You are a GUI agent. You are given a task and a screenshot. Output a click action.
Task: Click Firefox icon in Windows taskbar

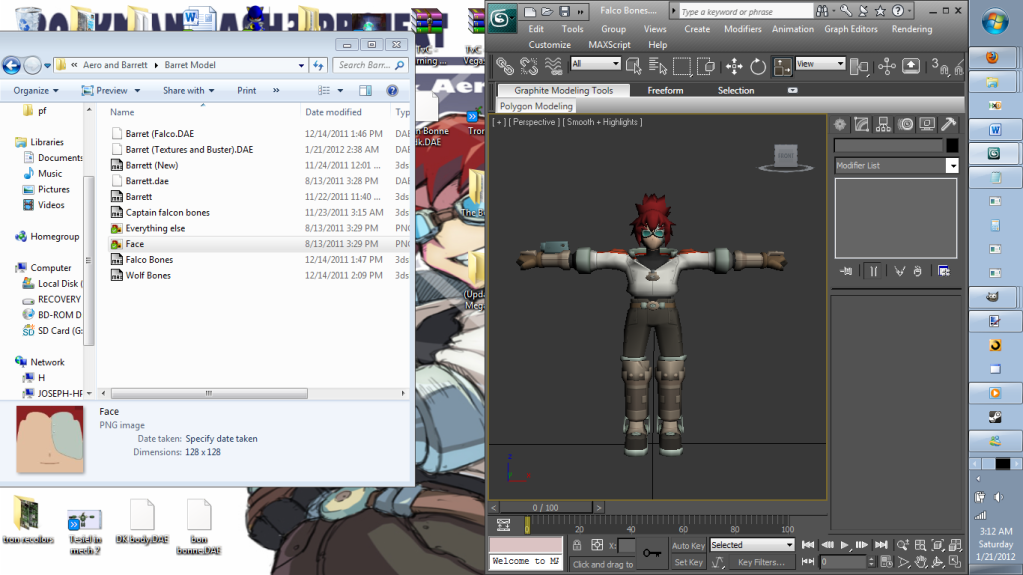coord(993,58)
